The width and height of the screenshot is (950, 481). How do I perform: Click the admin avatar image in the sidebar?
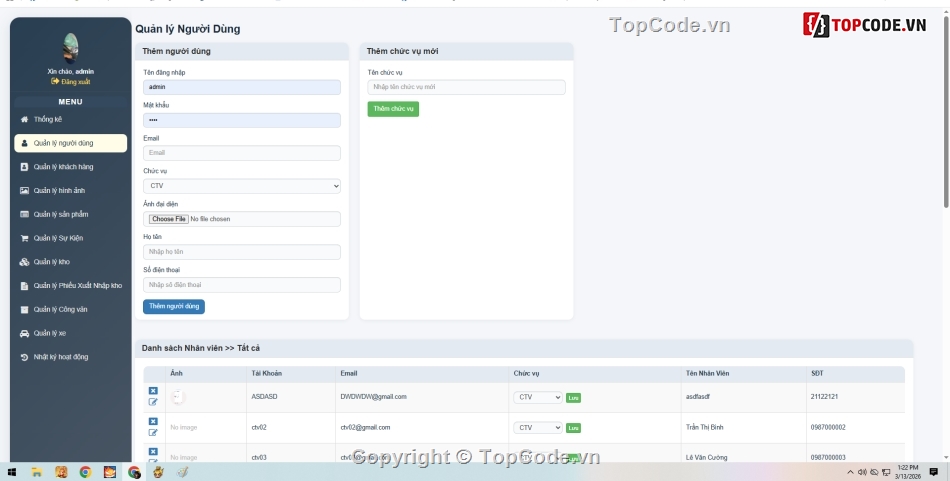tap(71, 48)
